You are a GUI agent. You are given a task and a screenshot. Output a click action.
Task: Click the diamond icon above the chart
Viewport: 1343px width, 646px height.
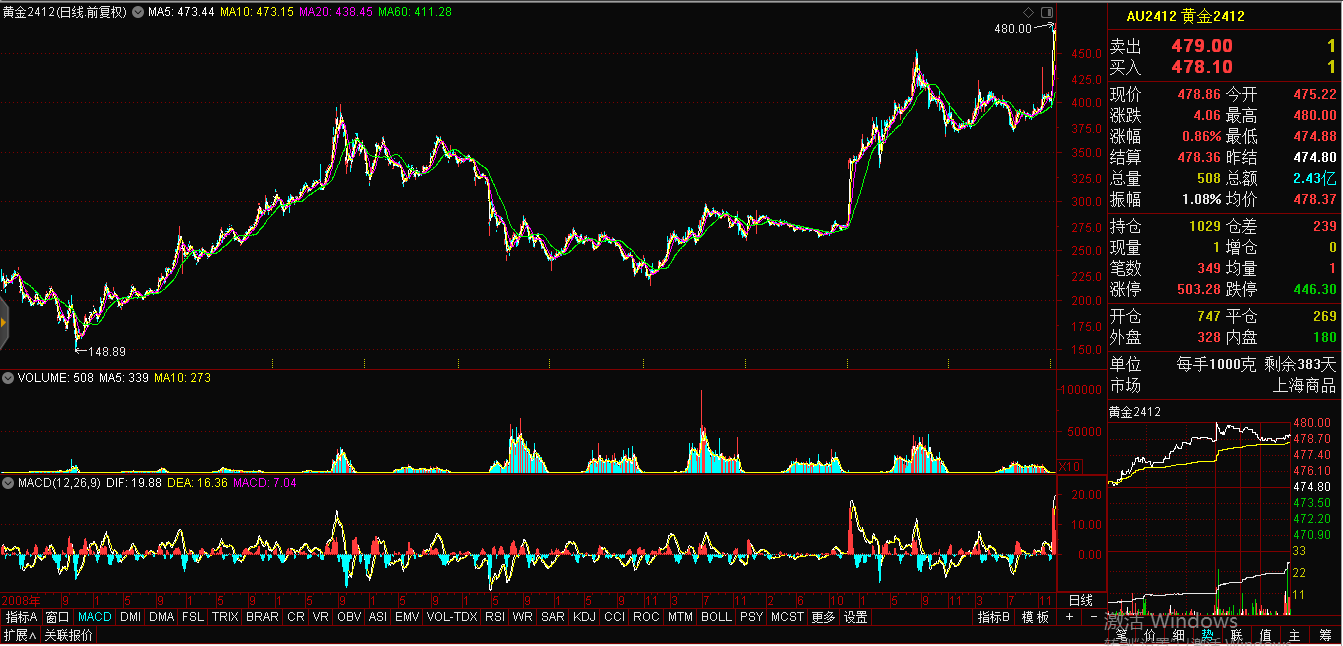[x=1029, y=11]
